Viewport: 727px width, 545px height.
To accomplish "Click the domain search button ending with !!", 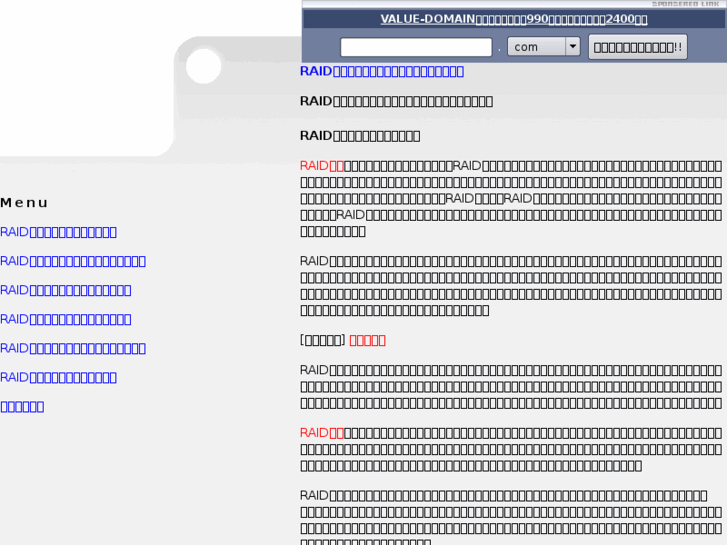I will (x=638, y=47).
